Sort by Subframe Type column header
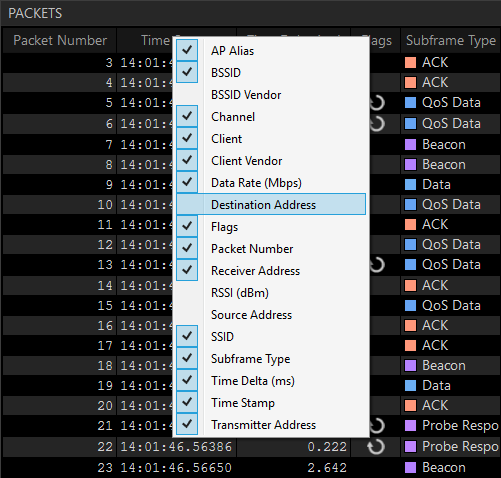The image size is (501, 478). [451, 40]
